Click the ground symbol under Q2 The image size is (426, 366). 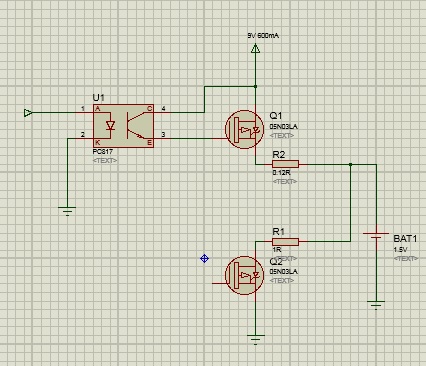pyautogui.click(x=256, y=339)
